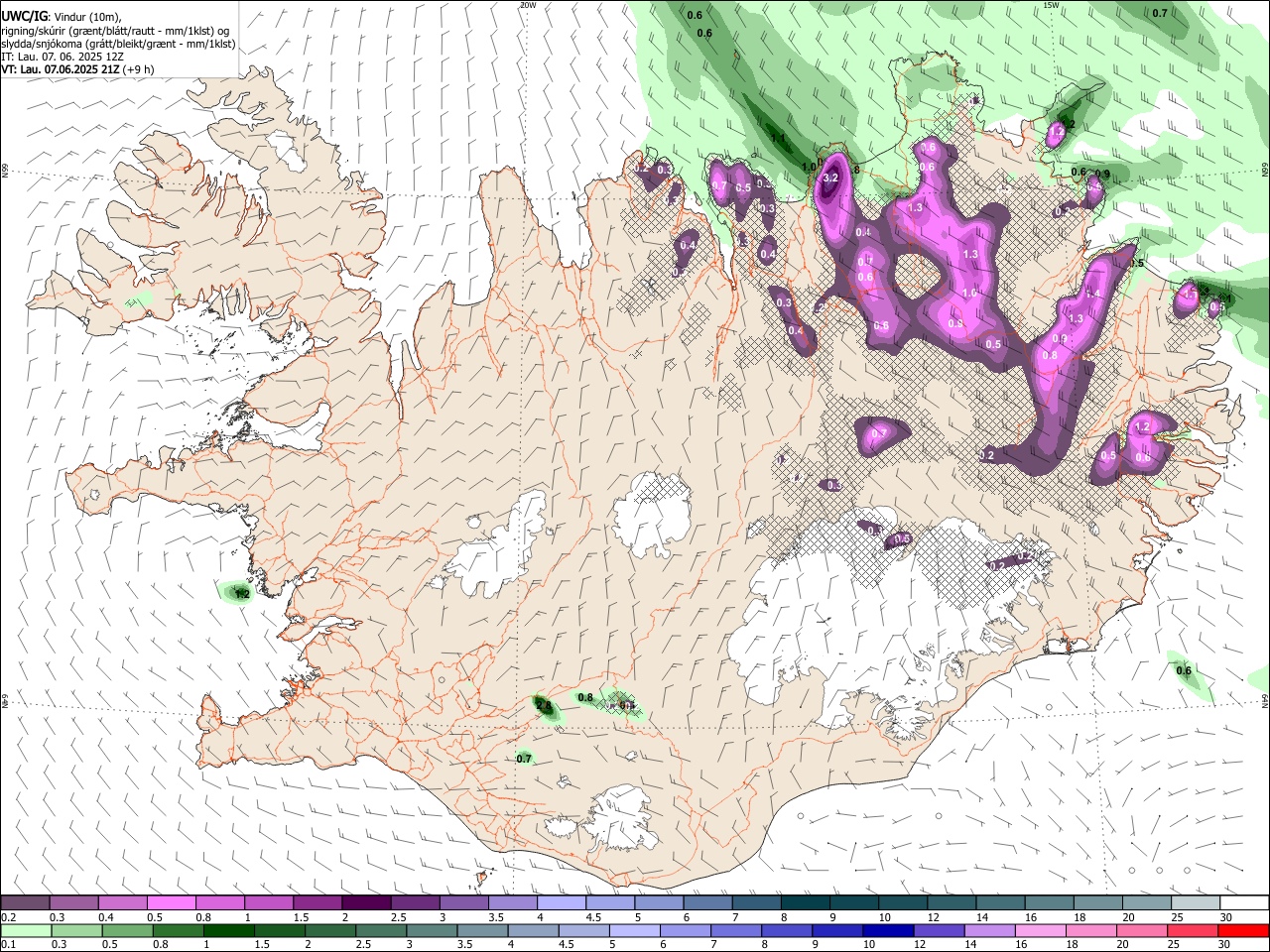Image resolution: width=1270 pixels, height=952 pixels.
Task: Click the 'Vindur (10m),' header text
Action: (87, 17)
